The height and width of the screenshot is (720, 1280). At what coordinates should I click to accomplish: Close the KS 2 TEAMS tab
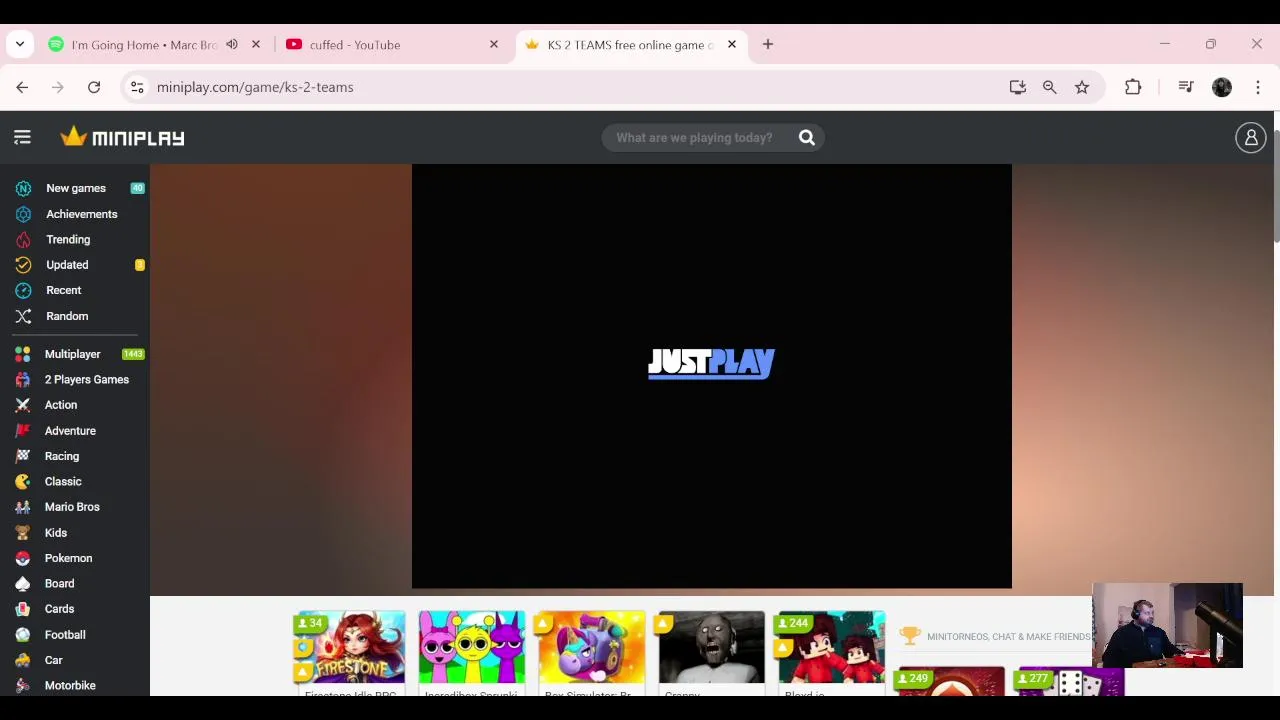pos(732,44)
